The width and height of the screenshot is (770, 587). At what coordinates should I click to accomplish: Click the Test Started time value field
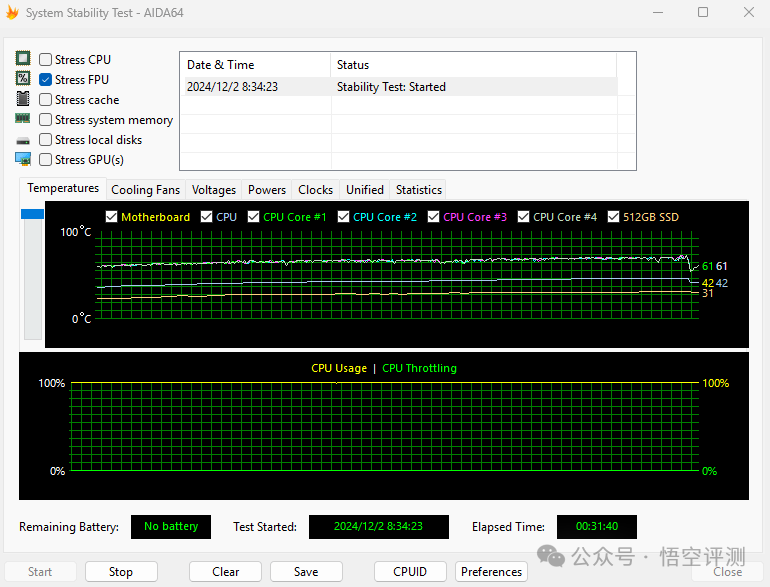pyautogui.click(x=379, y=527)
